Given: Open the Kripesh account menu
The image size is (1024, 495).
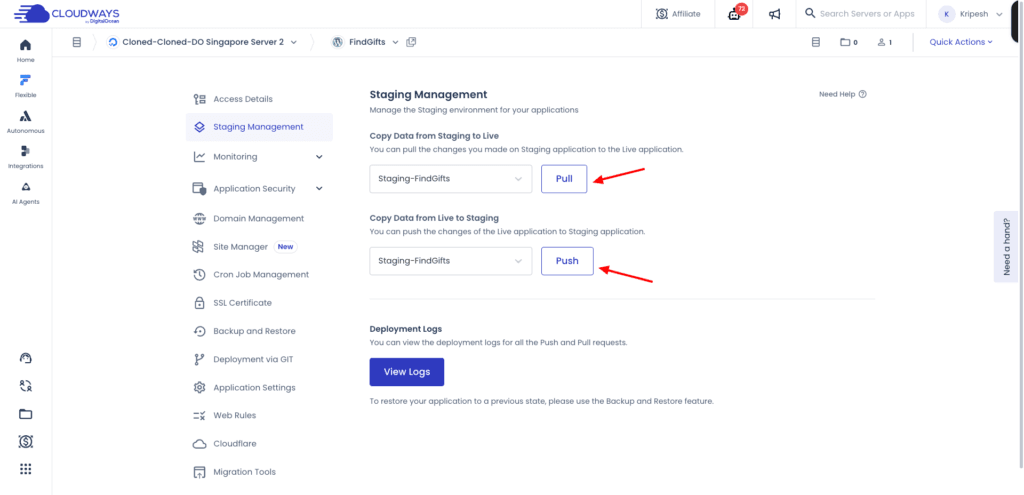Looking at the screenshot, I should coord(970,14).
